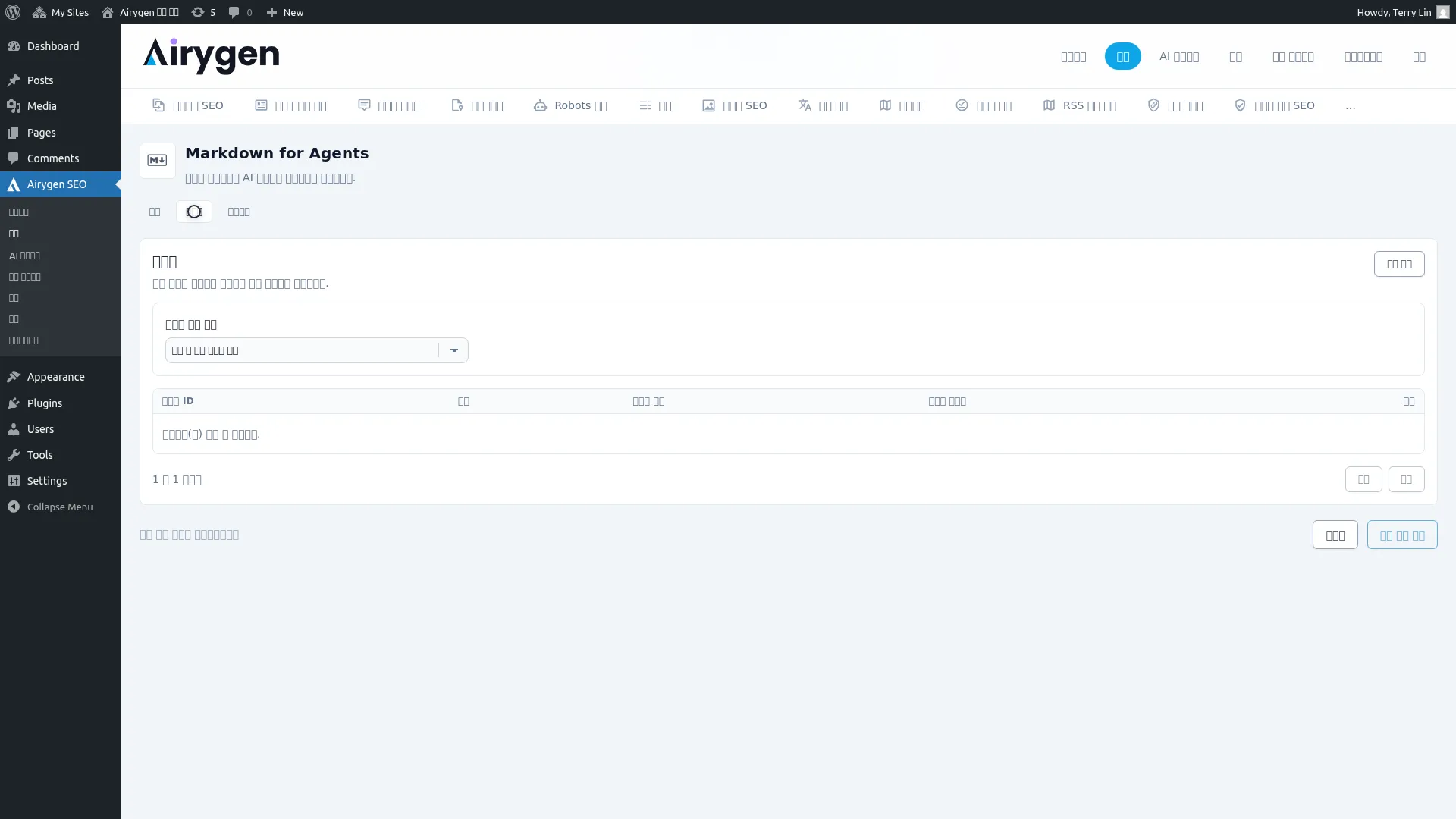
Task: Open the WordPress logo menu
Action: pos(13,12)
